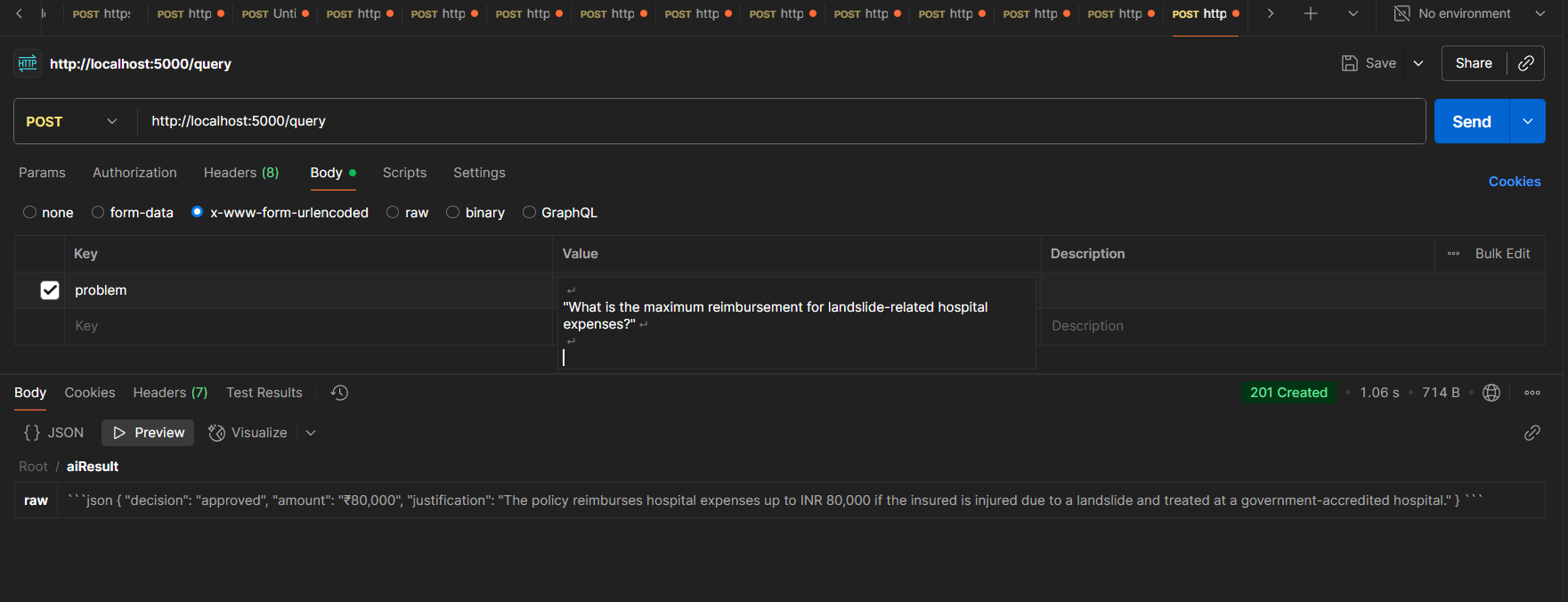
Task: Open response Cookies tab
Action: pos(90,393)
